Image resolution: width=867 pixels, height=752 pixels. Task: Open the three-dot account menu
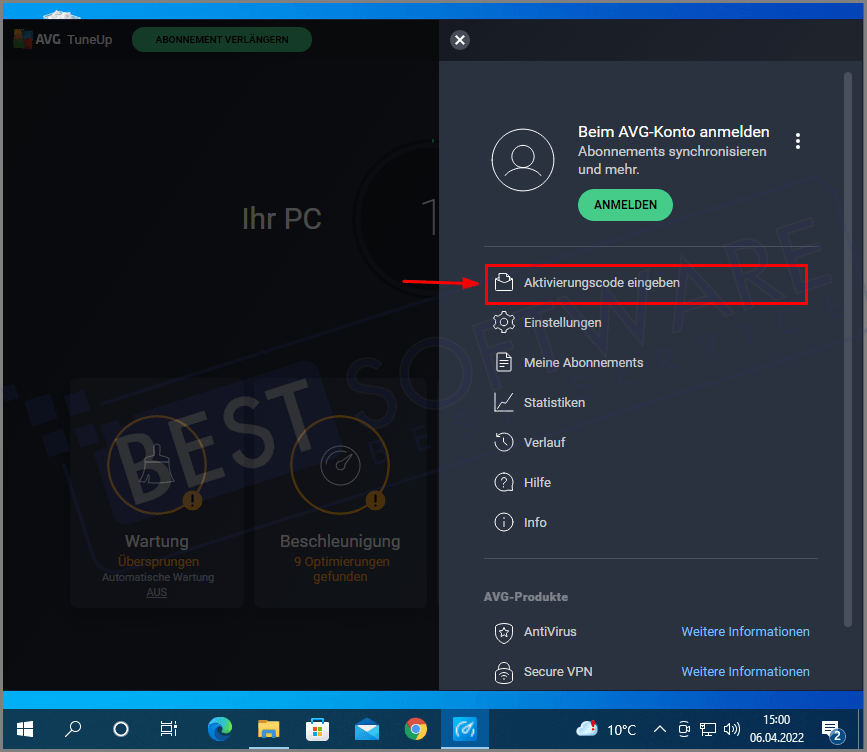pyautogui.click(x=798, y=141)
